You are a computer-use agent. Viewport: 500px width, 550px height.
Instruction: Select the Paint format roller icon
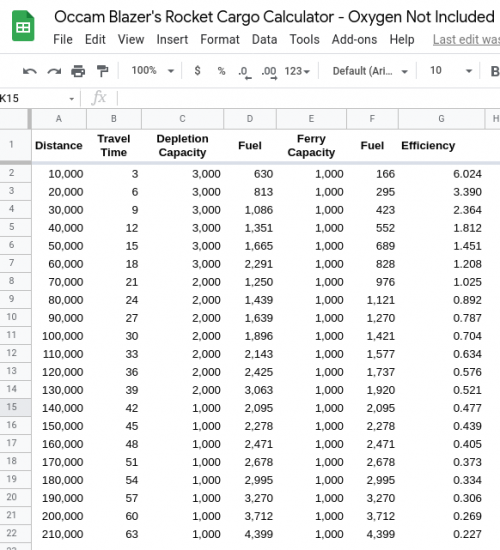[102, 71]
